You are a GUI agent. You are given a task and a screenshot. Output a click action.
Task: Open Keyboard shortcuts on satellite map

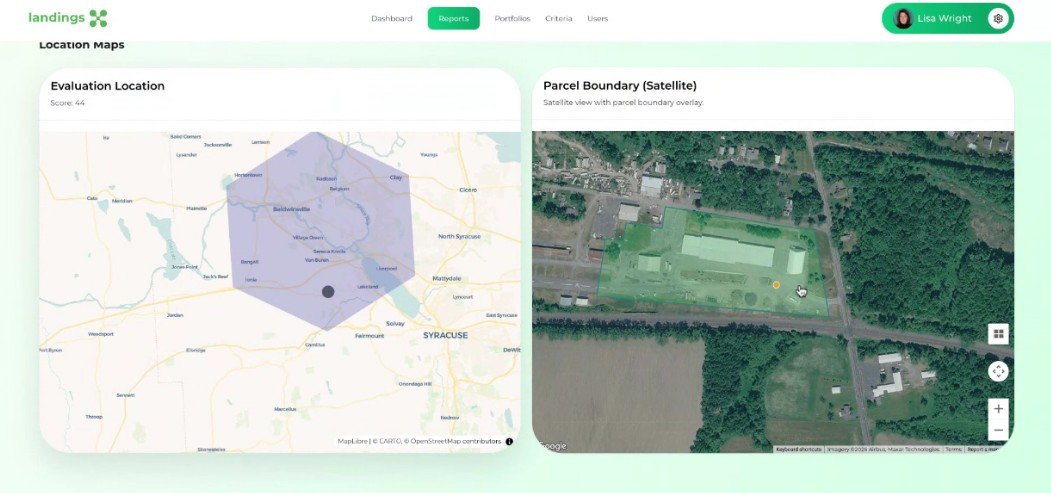[x=798, y=449]
